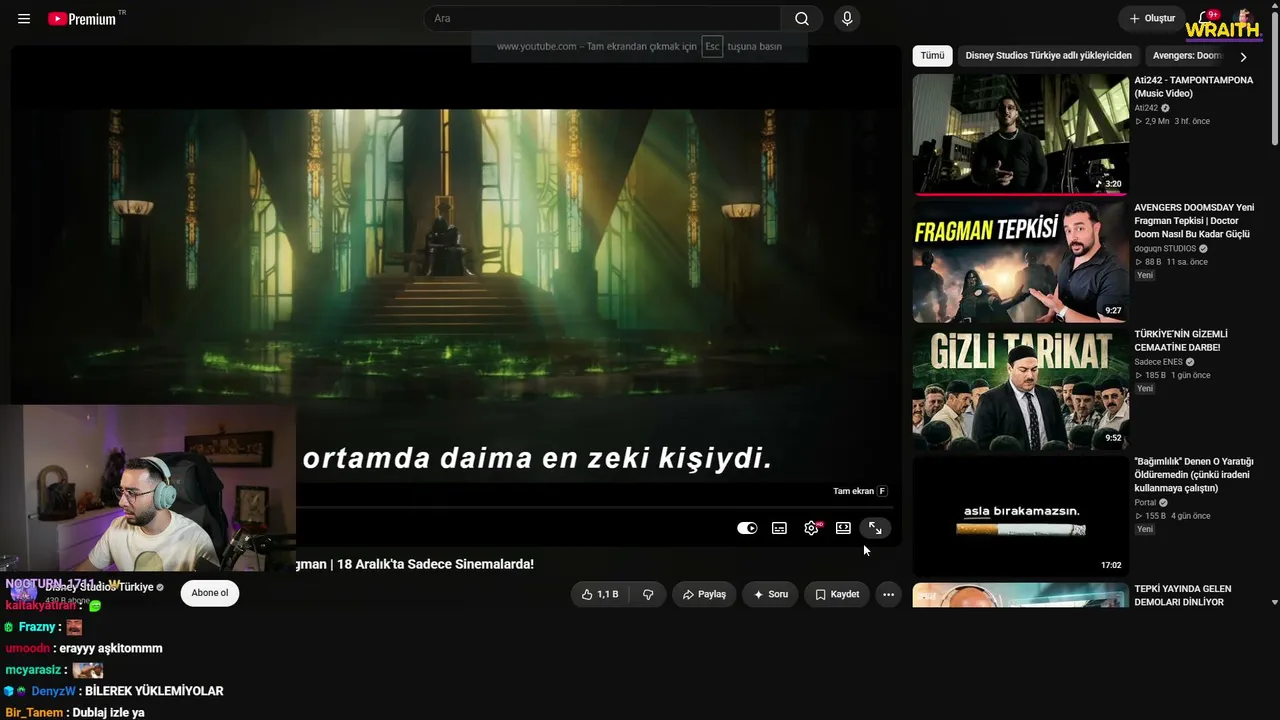Open FRAGMAN TEPKİSİ video thumbnail

coord(1020,262)
